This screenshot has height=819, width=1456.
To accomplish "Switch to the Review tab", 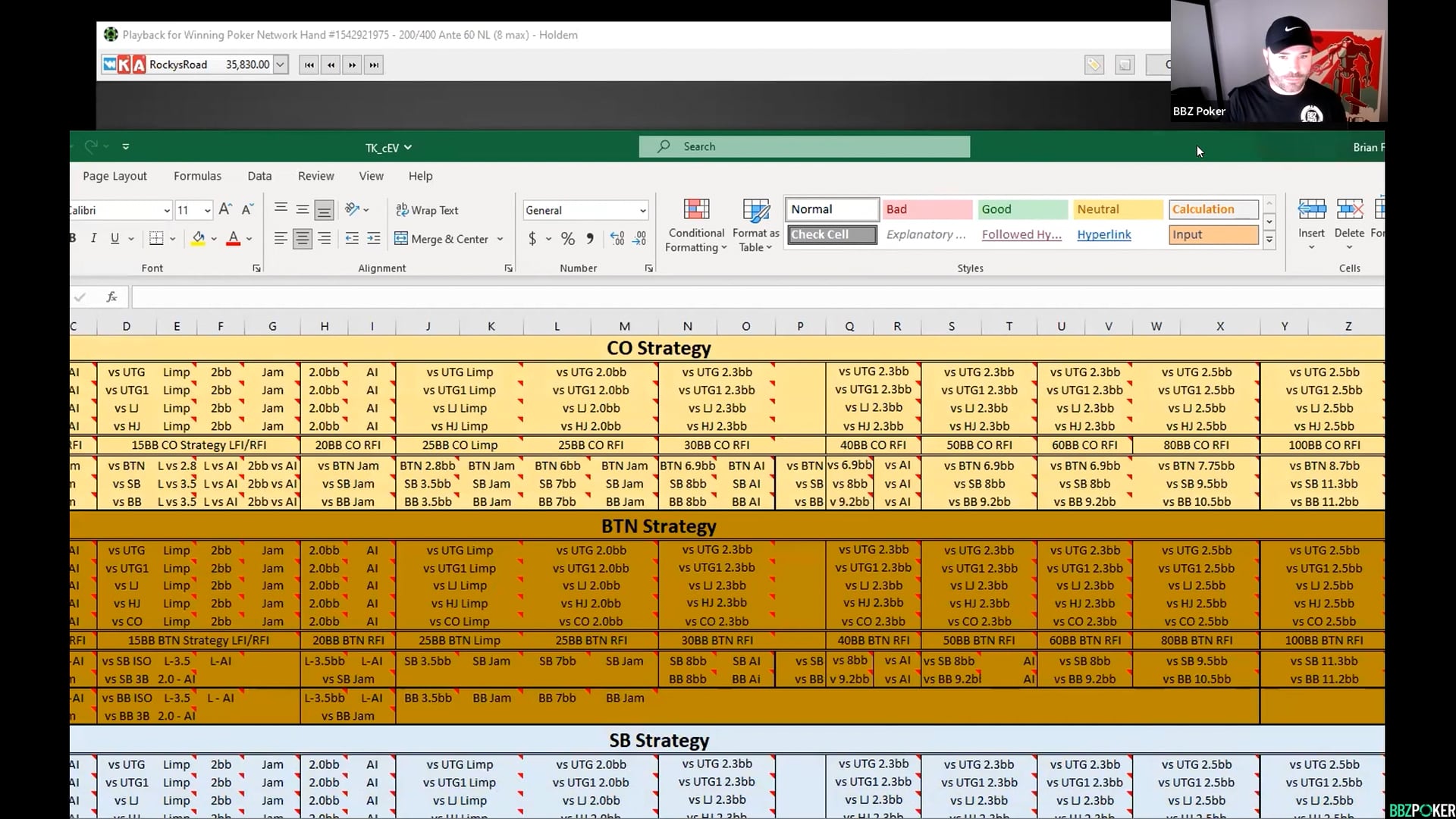I will click(x=315, y=176).
